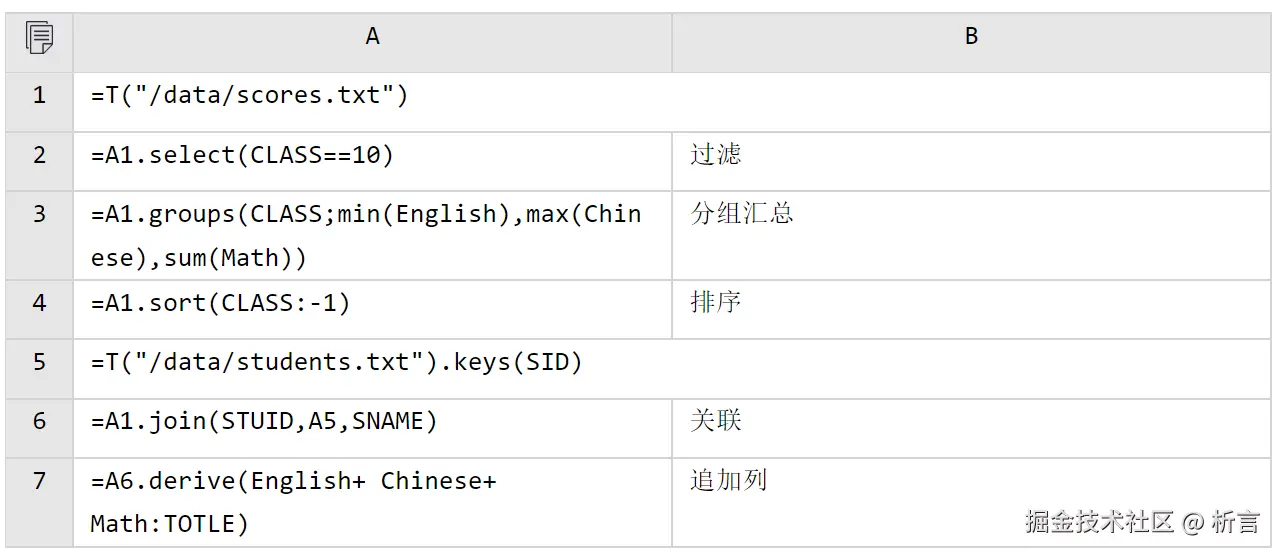Select row 5 header
The width and height of the screenshot is (1278, 553).
39,363
